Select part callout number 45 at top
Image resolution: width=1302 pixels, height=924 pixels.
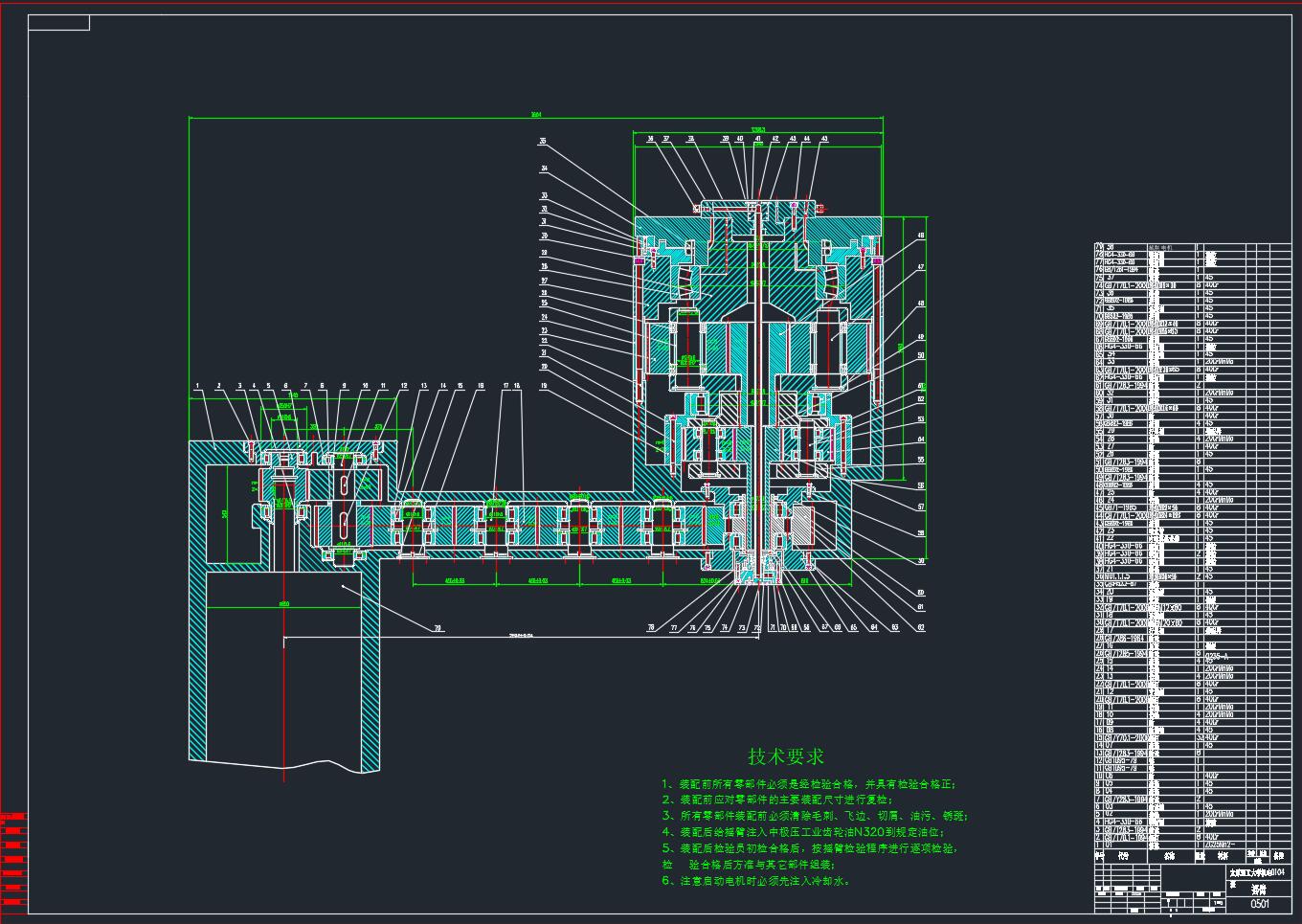point(824,139)
